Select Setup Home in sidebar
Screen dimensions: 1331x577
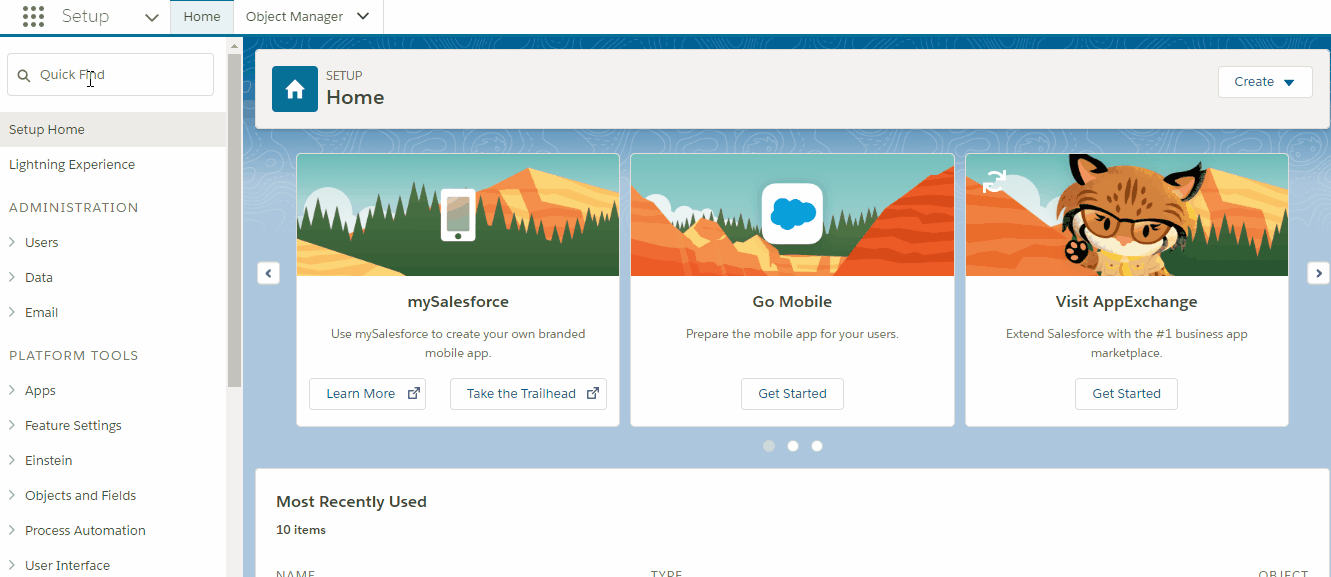point(113,129)
